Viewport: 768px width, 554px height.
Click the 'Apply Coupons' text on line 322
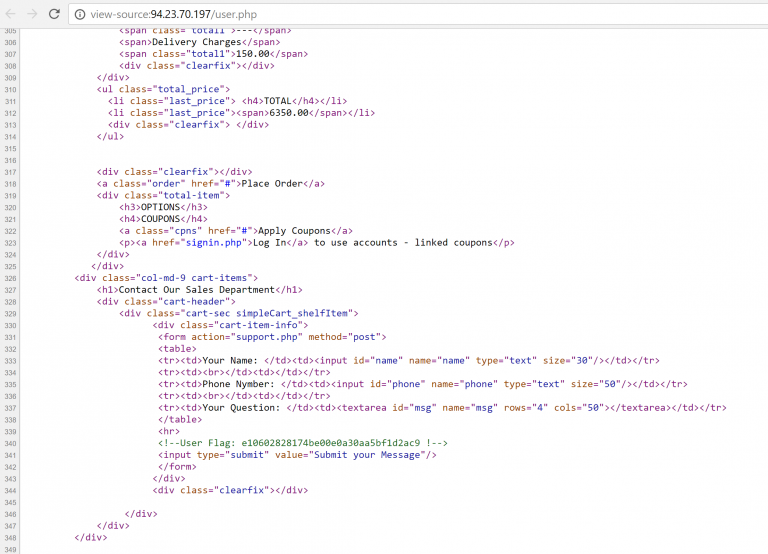294,231
